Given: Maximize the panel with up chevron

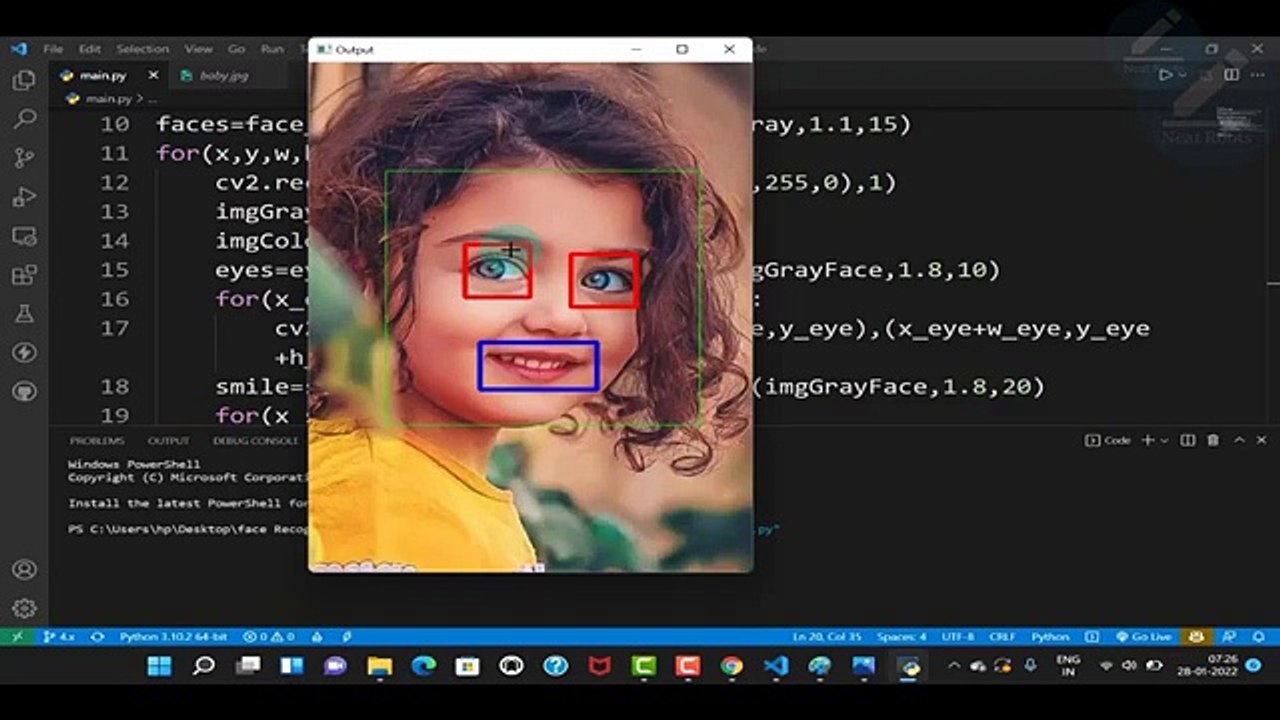Looking at the screenshot, I should tap(1239, 440).
